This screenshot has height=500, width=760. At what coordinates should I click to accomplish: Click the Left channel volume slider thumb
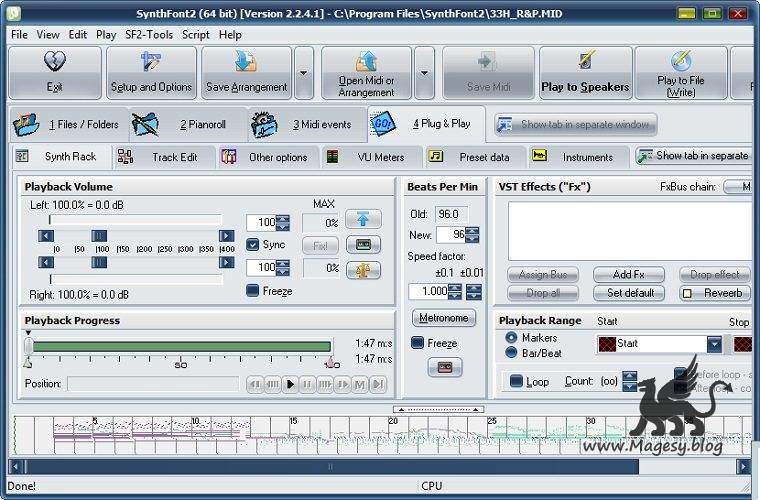point(99,236)
